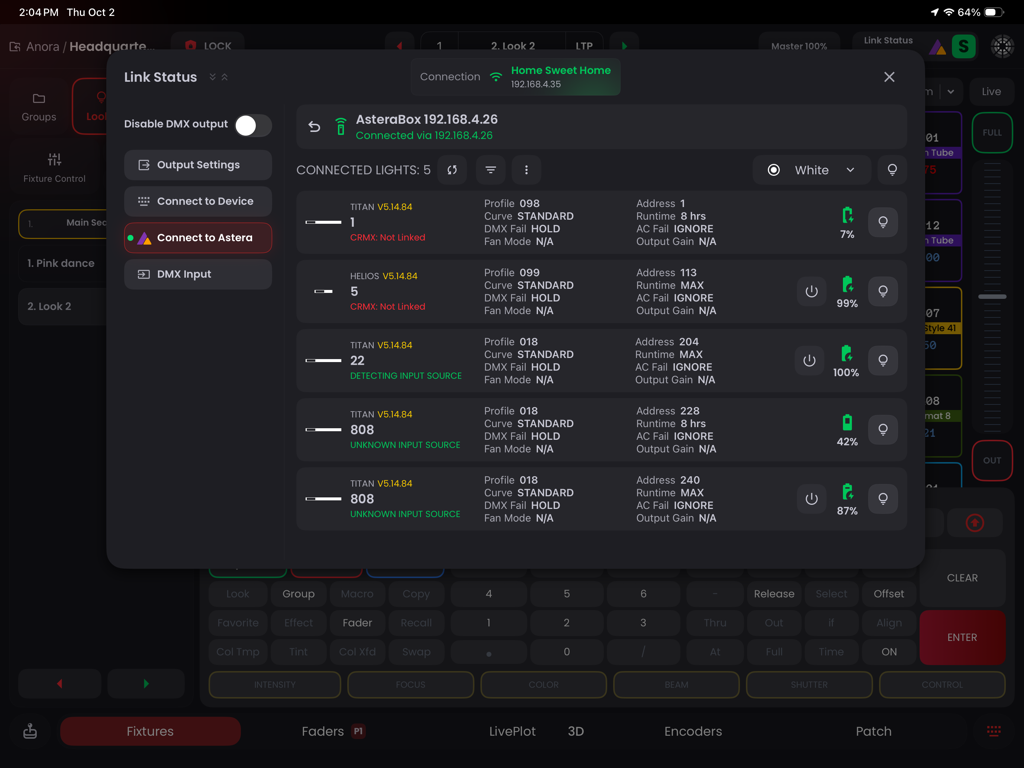This screenshot has height=768, width=1024.
Task: Adjust the Master 100% fader
Action: (x=799, y=45)
